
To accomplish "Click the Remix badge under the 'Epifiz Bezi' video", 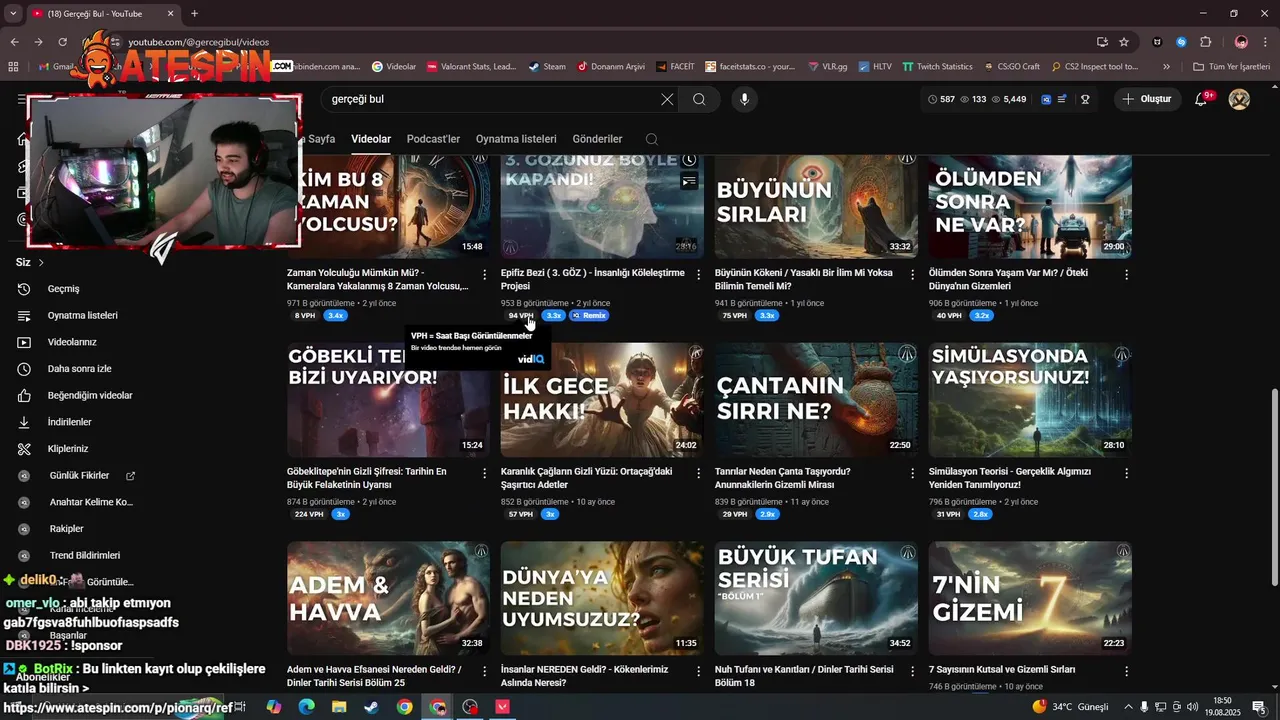I will [589, 315].
